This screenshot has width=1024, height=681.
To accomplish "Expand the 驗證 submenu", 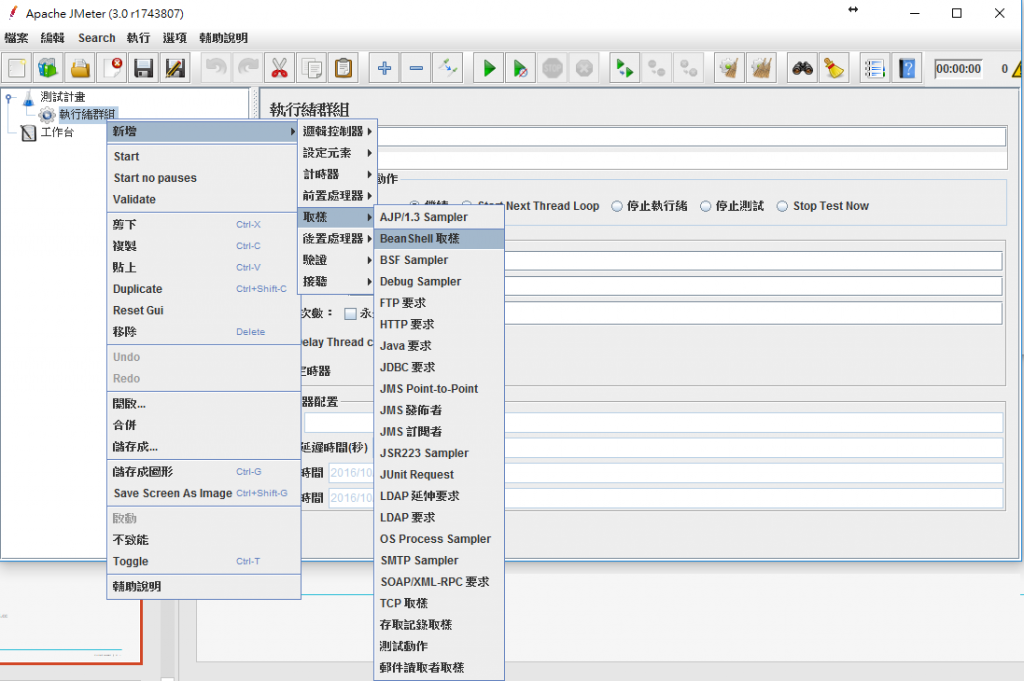I will point(337,260).
